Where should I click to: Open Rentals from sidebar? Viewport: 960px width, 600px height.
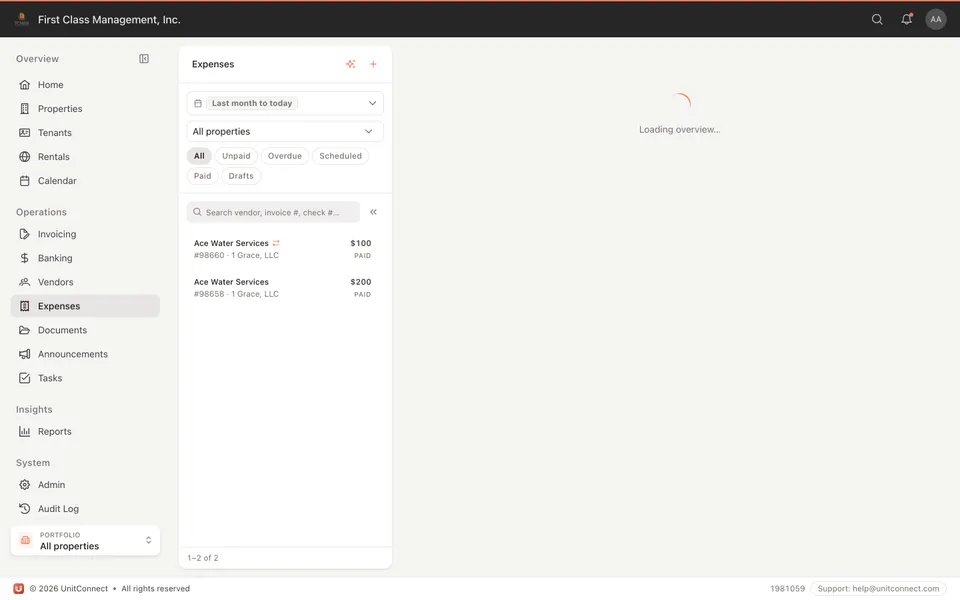coord(85,157)
